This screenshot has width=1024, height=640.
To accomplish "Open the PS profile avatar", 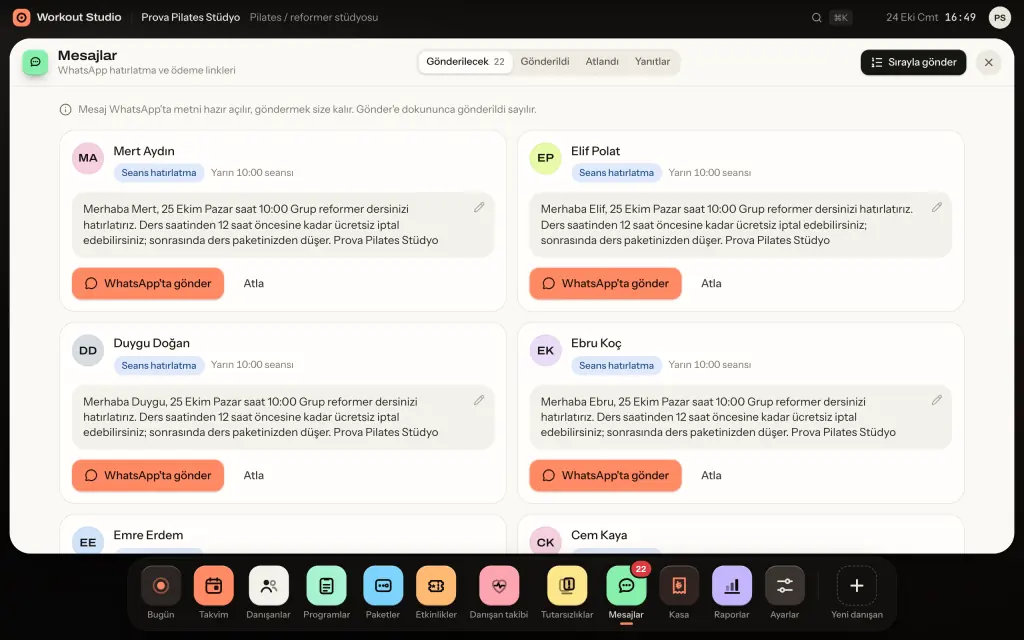I will click(x=1000, y=18).
